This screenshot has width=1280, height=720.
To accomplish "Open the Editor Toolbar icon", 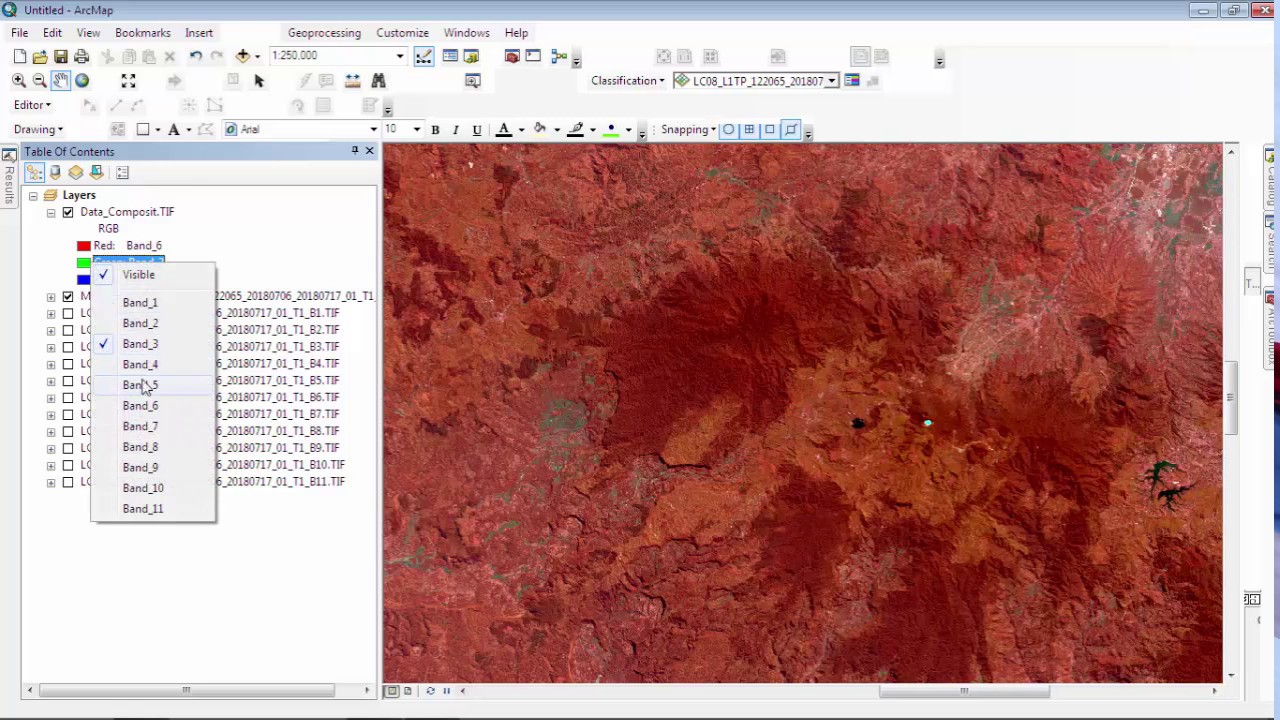I will click(424, 57).
